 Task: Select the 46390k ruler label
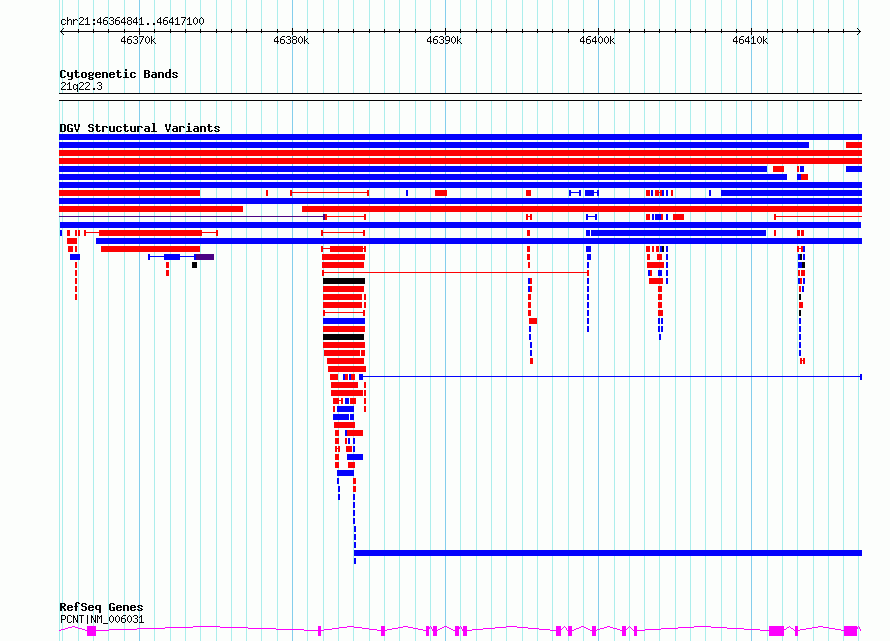coord(444,40)
